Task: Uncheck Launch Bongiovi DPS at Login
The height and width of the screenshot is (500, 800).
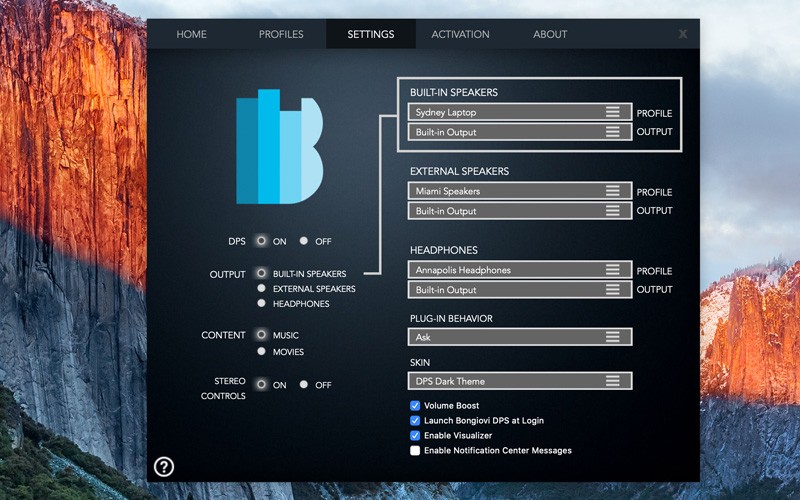Action: point(415,420)
